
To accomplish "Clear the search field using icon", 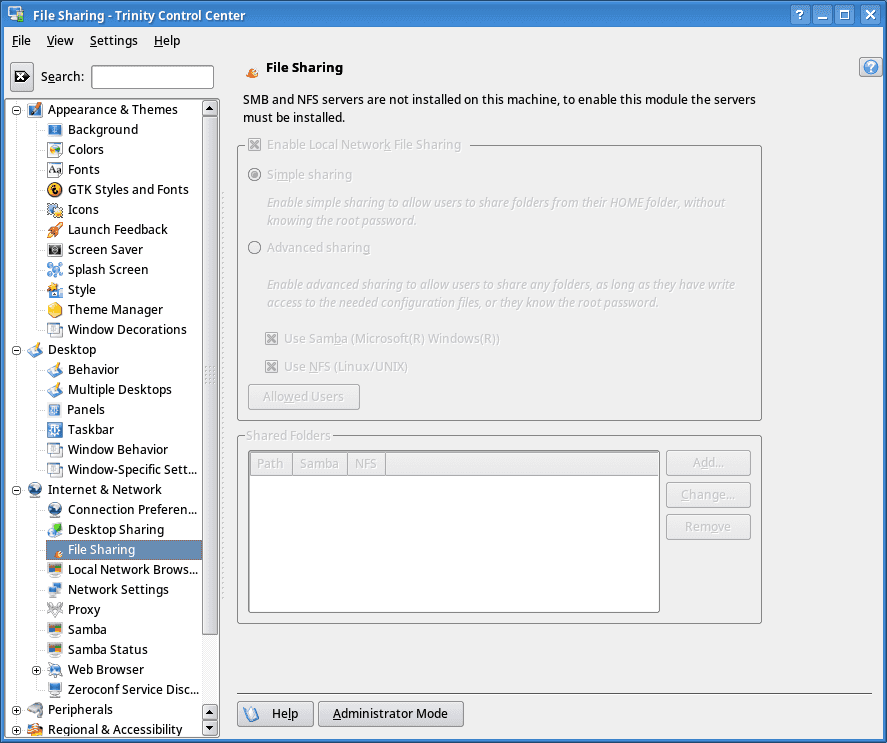I will (22, 77).
